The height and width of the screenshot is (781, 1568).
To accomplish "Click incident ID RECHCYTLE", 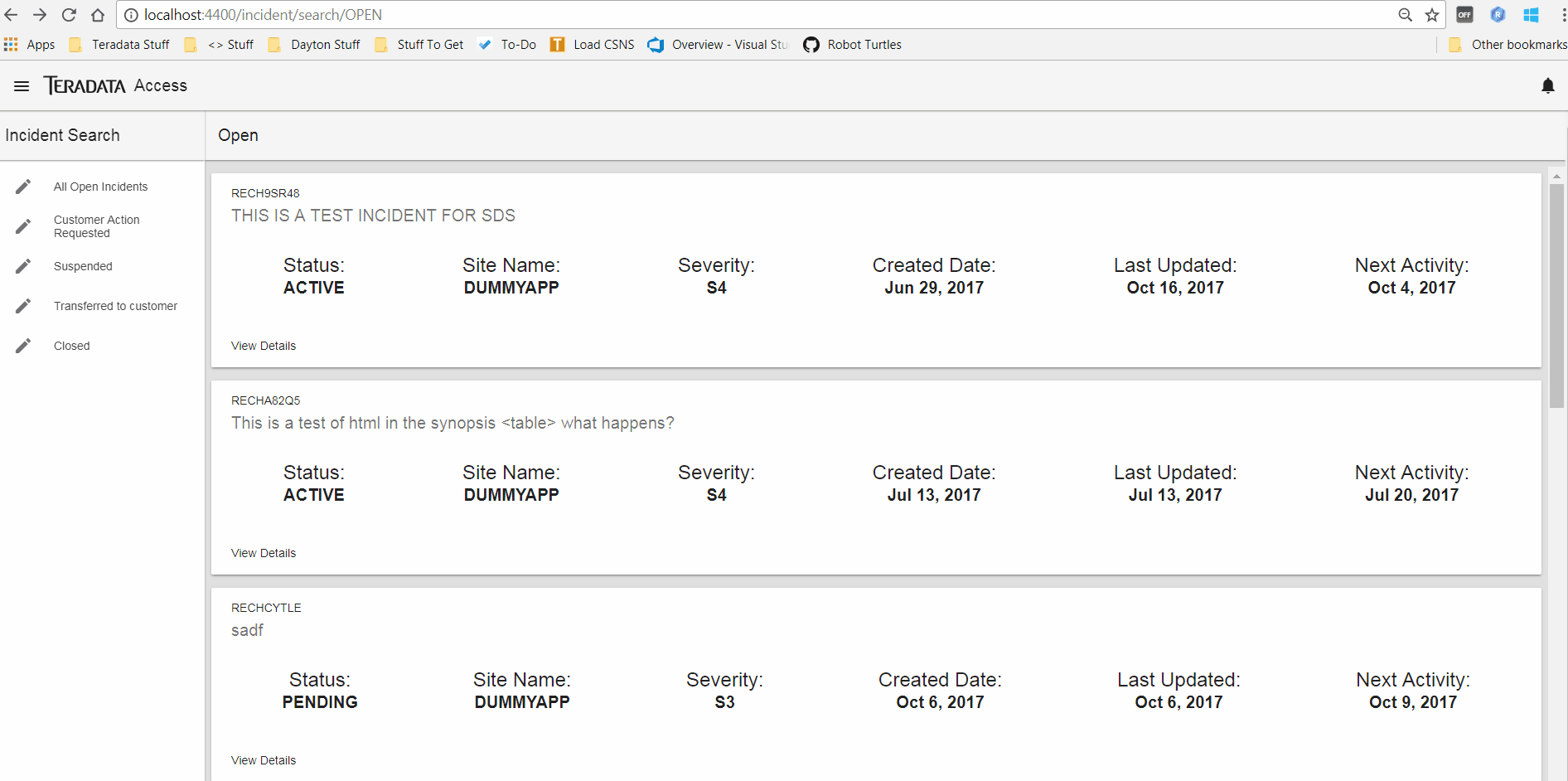I will (266, 608).
